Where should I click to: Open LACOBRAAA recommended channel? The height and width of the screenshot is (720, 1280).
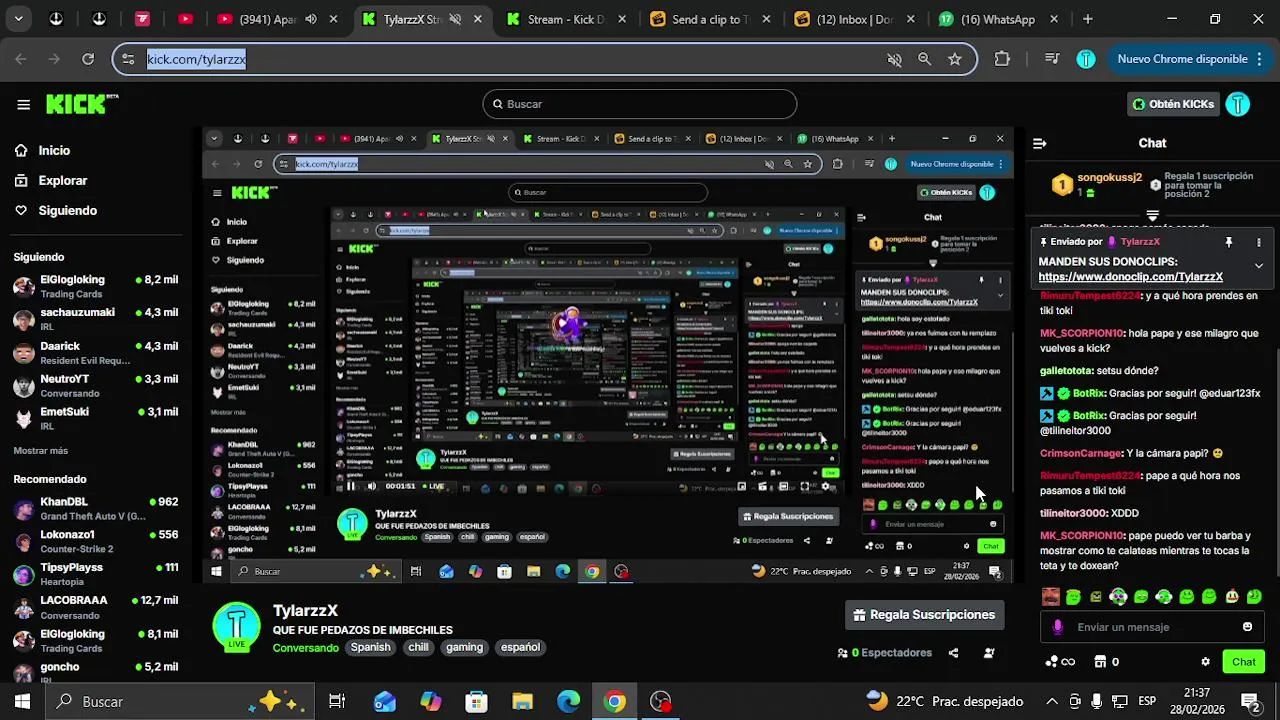point(95,607)
